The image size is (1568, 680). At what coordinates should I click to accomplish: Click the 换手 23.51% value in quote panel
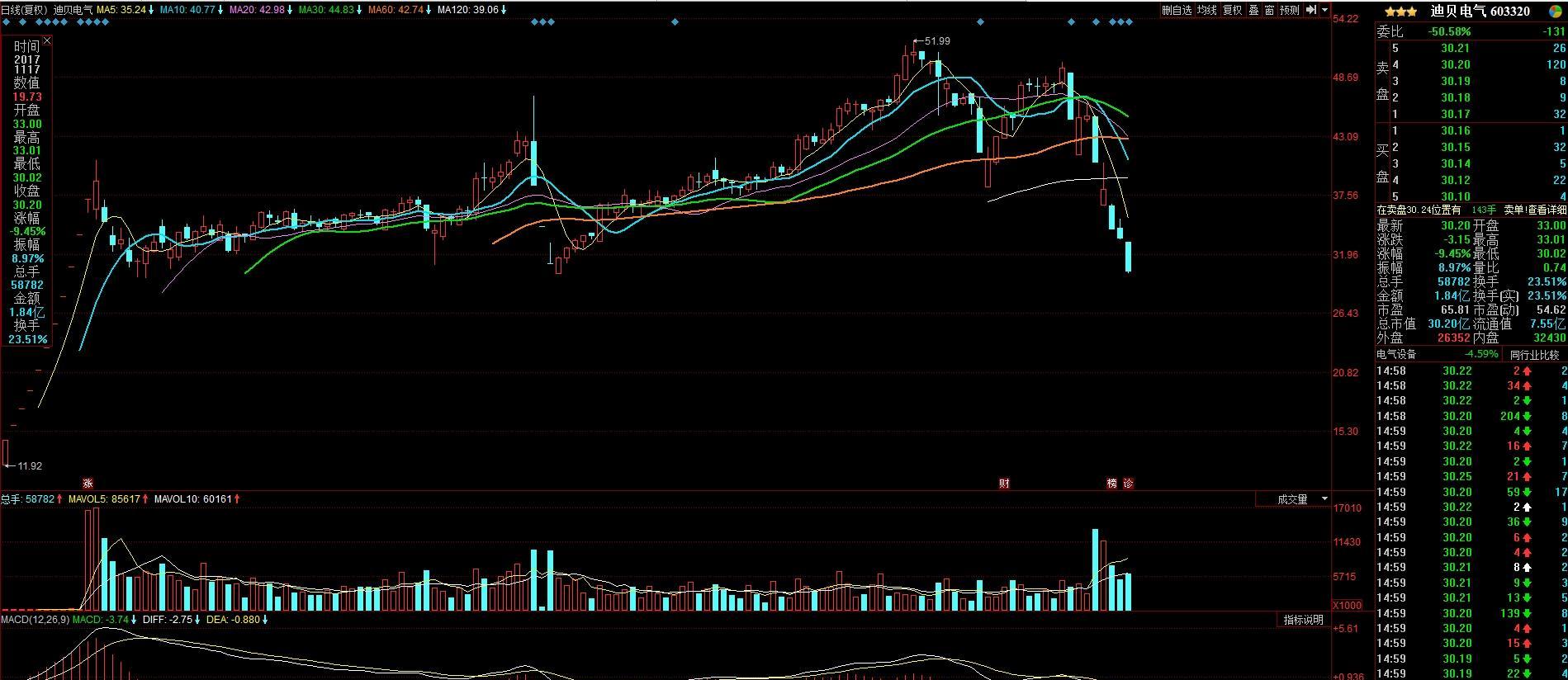(x=1547, y=281)
